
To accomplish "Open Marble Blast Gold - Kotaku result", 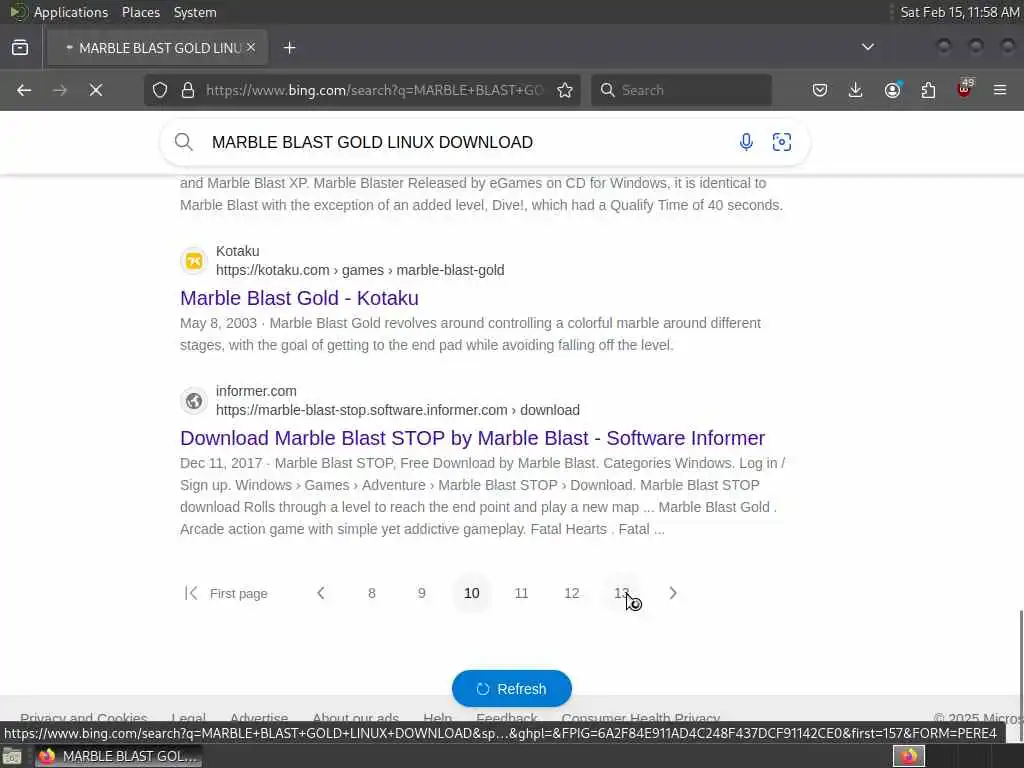I will (299, 298).
